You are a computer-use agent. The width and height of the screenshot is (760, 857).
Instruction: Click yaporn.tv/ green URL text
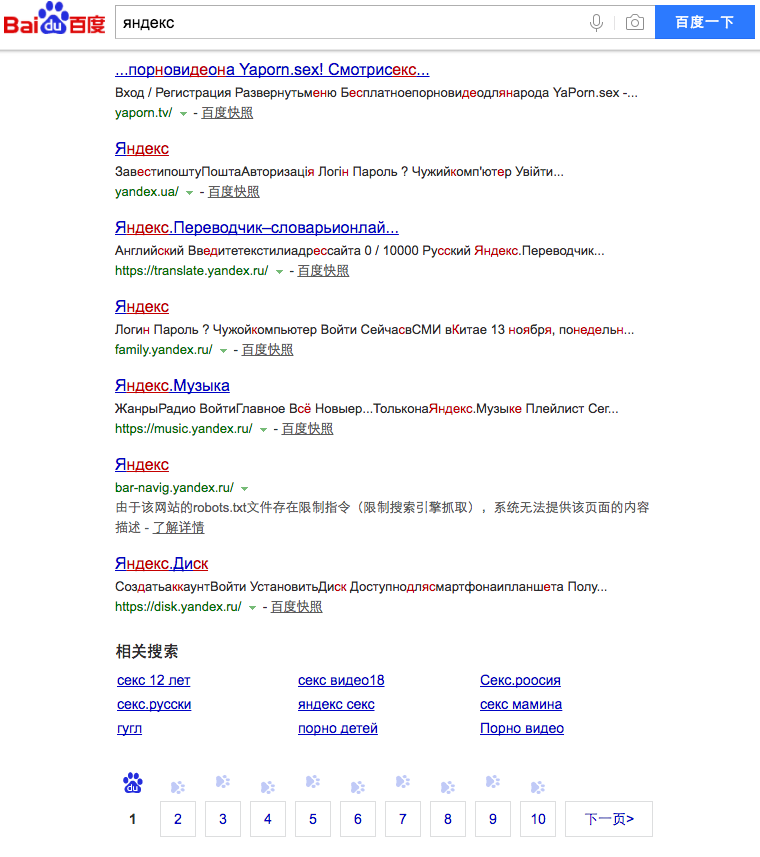point(143,113)
